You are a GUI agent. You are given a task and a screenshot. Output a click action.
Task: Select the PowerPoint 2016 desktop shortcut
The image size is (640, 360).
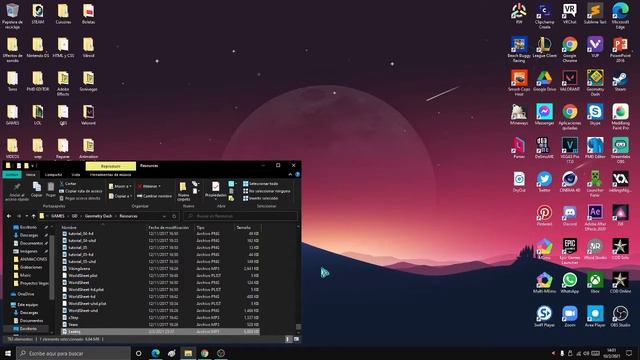(620, 49)
